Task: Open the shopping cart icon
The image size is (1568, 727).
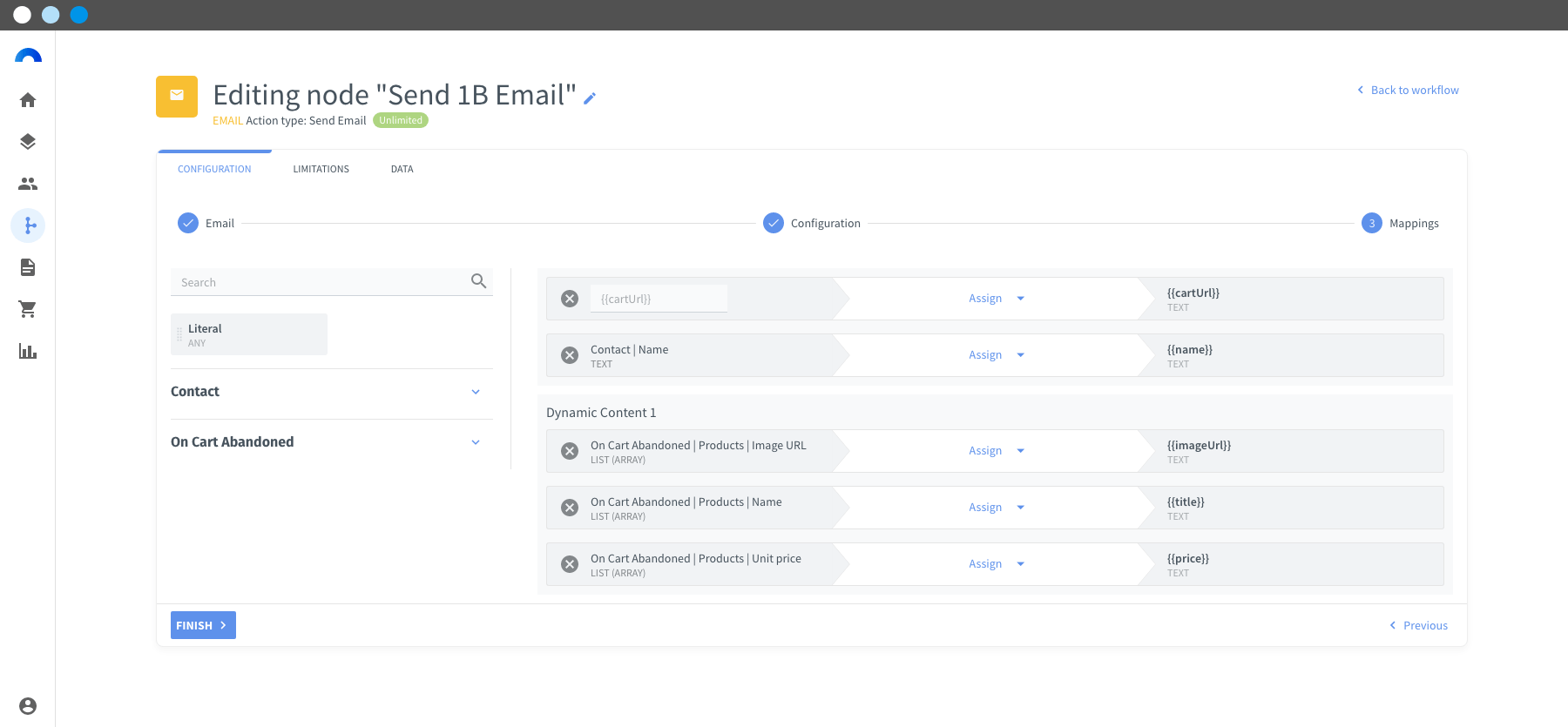Action: tap(28, 309)
